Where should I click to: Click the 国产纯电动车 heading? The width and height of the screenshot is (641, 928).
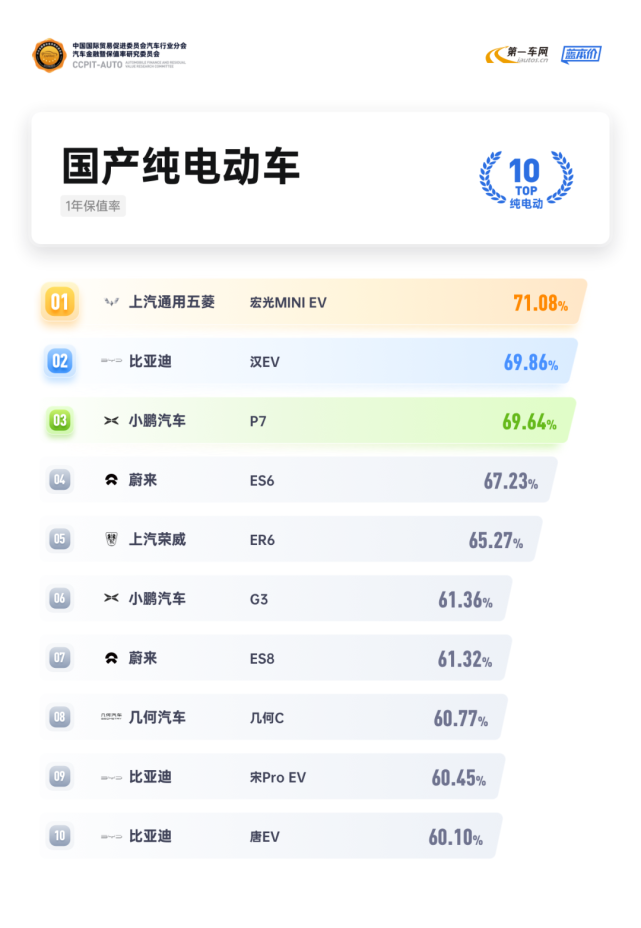(x=181, y=166)
